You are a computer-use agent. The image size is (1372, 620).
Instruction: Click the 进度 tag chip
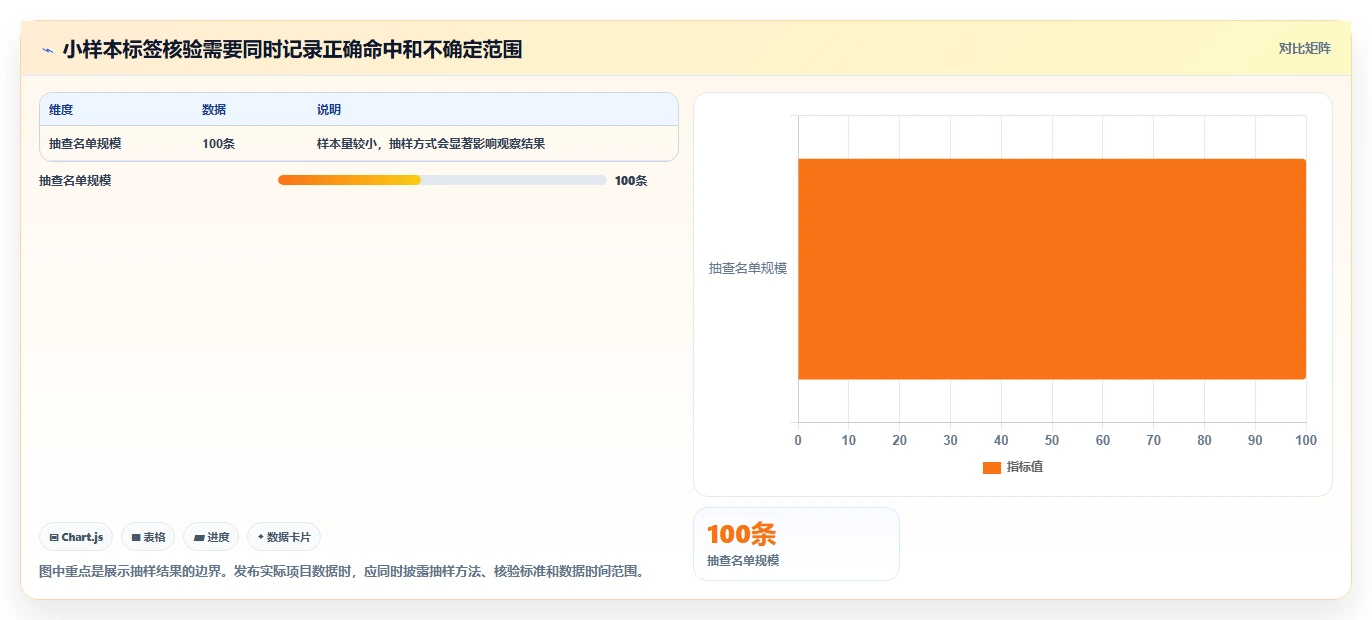(211, 537)
